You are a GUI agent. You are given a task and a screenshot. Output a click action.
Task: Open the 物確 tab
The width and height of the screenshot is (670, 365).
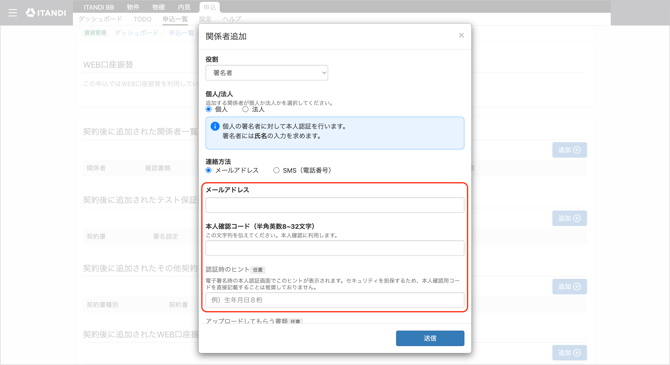point(159,7)
